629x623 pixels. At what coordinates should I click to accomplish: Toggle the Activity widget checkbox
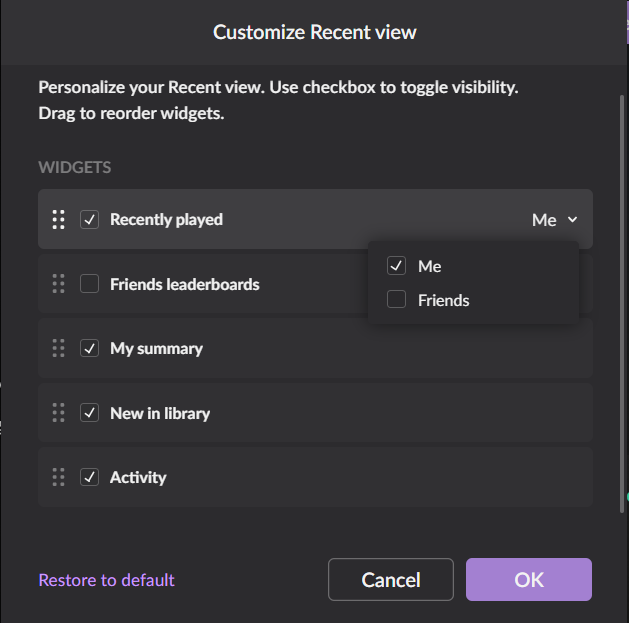pyautogui.click(x=89, y=477)
